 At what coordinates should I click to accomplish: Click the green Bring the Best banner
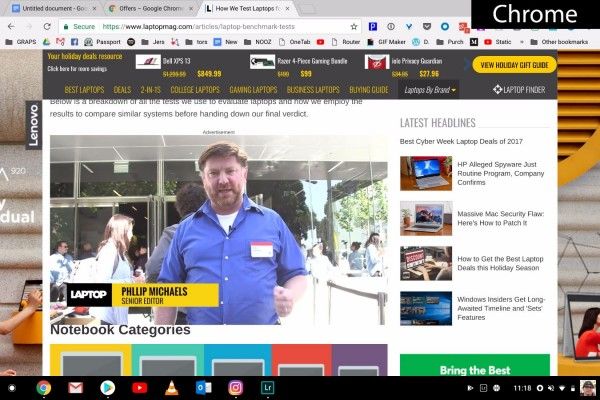pos(475,365)
